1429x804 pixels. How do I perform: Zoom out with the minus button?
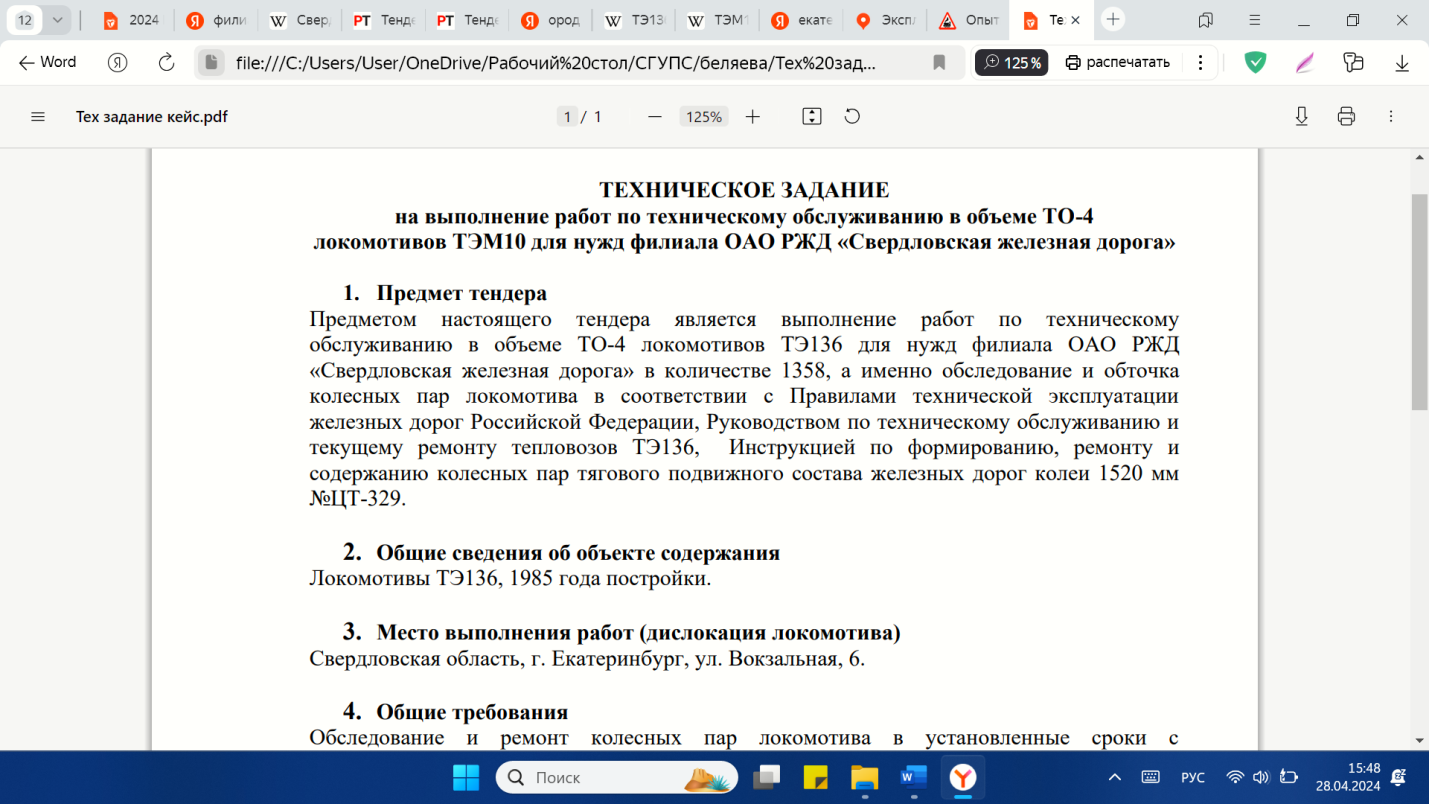pyautogui.click(x=655, y=117)
